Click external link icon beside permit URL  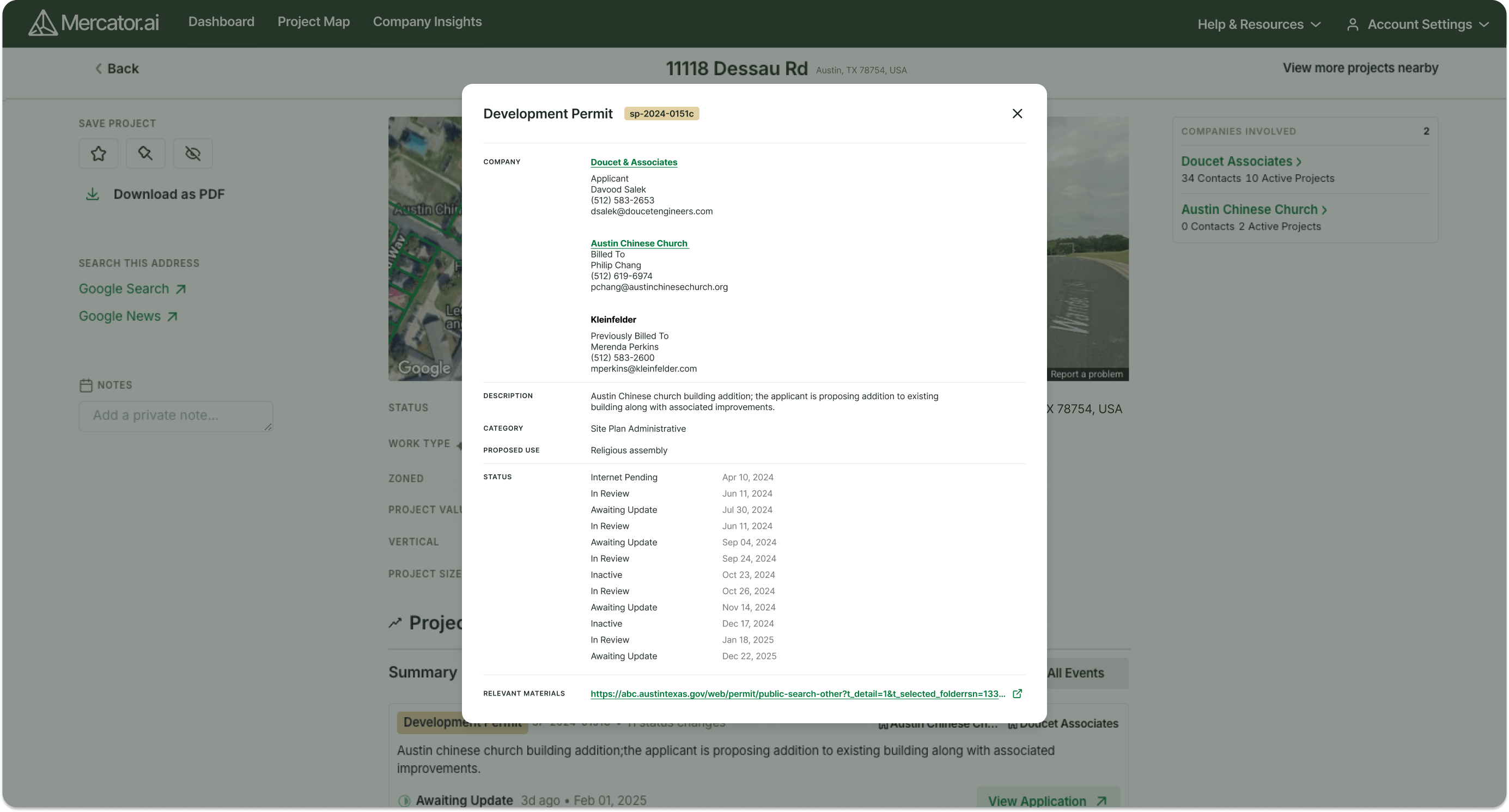[x=1018, y=694]
